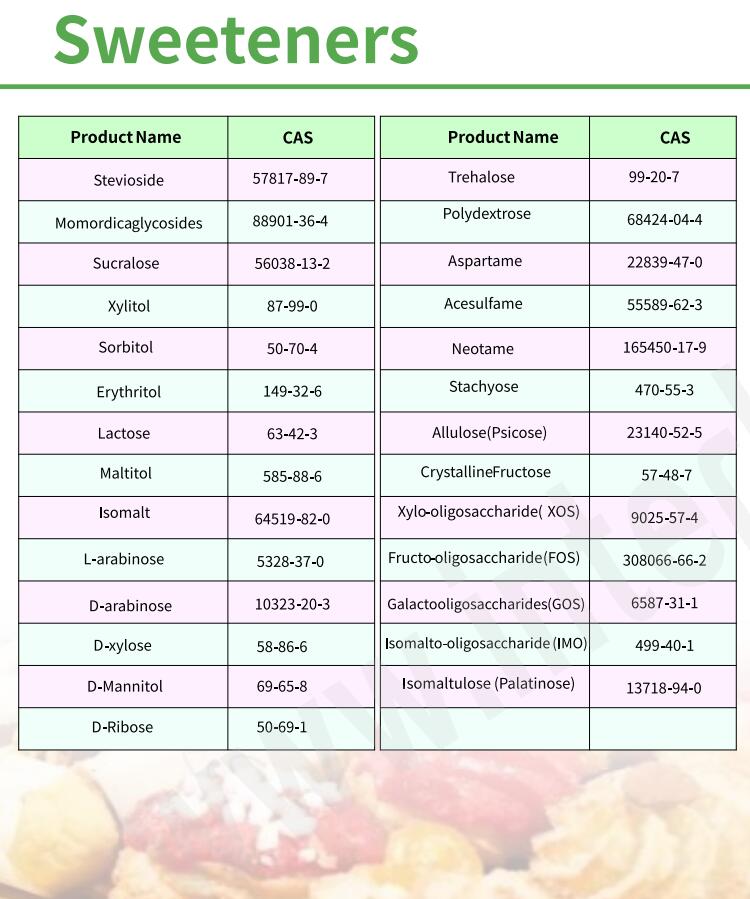Image resolution: width=750 pixels, height=899 pixels.
Task: Click CAS number 57817-89-7
Action: pos(290,178)
